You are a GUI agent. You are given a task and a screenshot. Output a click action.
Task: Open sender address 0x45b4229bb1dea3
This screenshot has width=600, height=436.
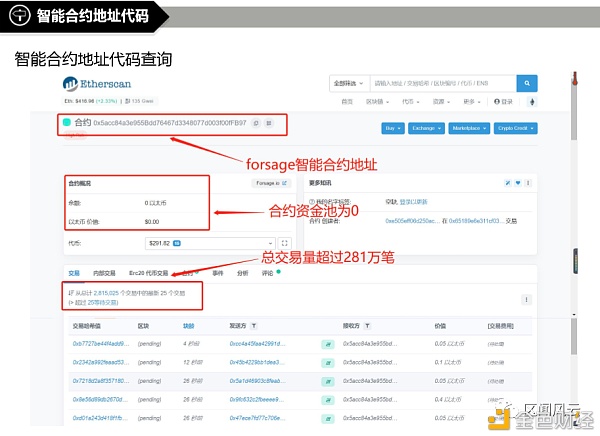pyautogui.click(x=257, y=362)
